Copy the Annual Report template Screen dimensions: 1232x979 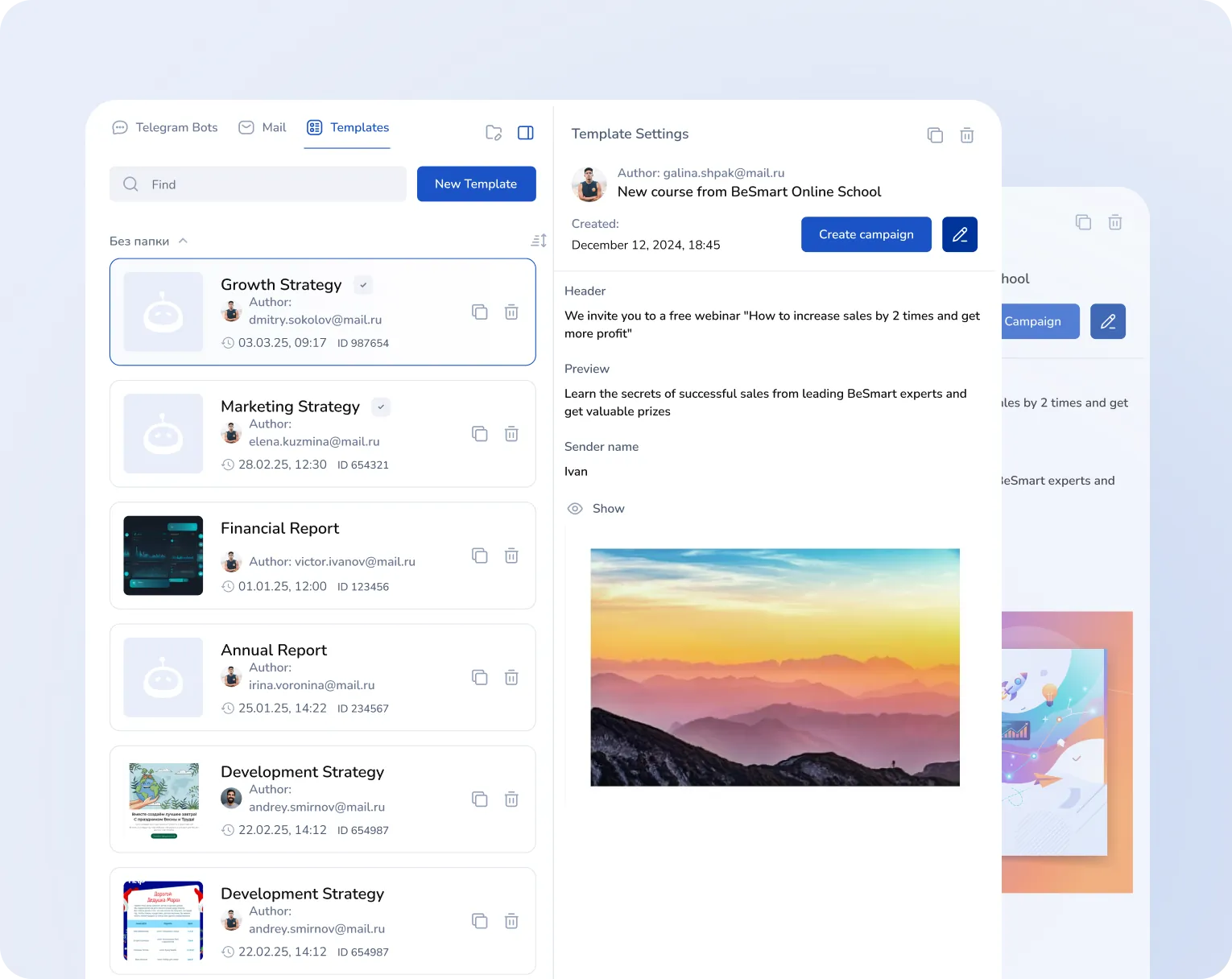pyautogui.click(x=480, y=677)
